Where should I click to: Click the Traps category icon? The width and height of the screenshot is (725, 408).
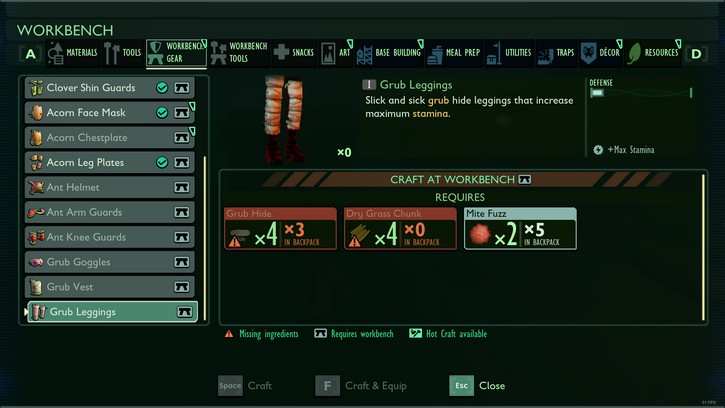point(546,55)
